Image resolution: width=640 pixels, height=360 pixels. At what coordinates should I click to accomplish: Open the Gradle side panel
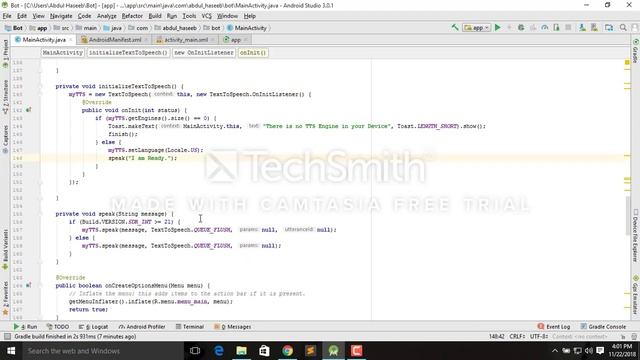636,51
